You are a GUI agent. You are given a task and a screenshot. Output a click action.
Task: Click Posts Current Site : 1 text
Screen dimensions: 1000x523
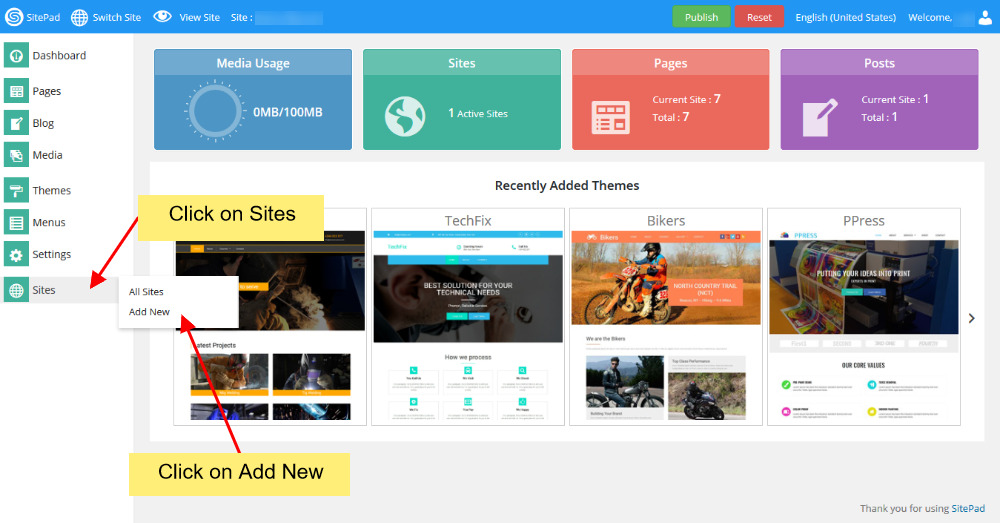coord(895,99)
